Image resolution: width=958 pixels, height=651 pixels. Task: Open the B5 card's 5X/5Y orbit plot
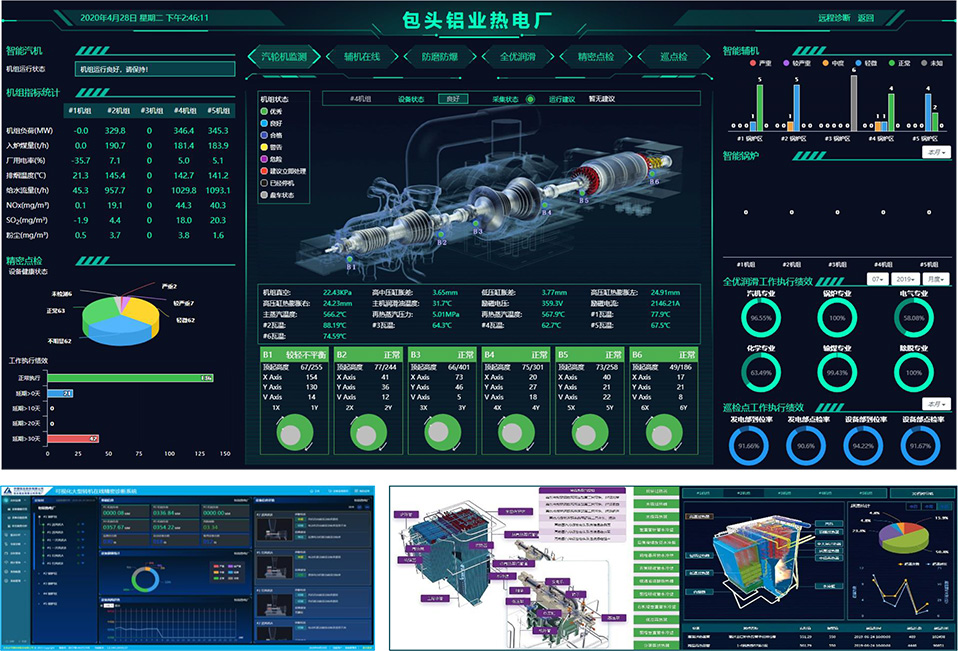[x=590, y=433]
